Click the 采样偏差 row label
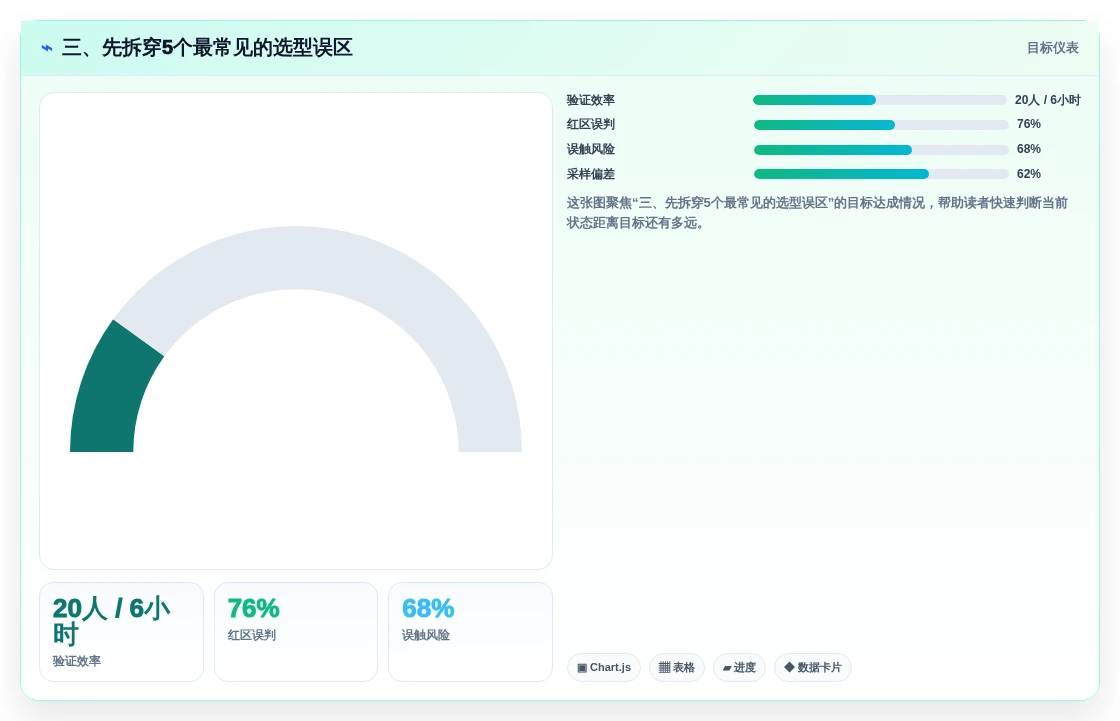This screenshot has height=721, width=1120. 591,174
